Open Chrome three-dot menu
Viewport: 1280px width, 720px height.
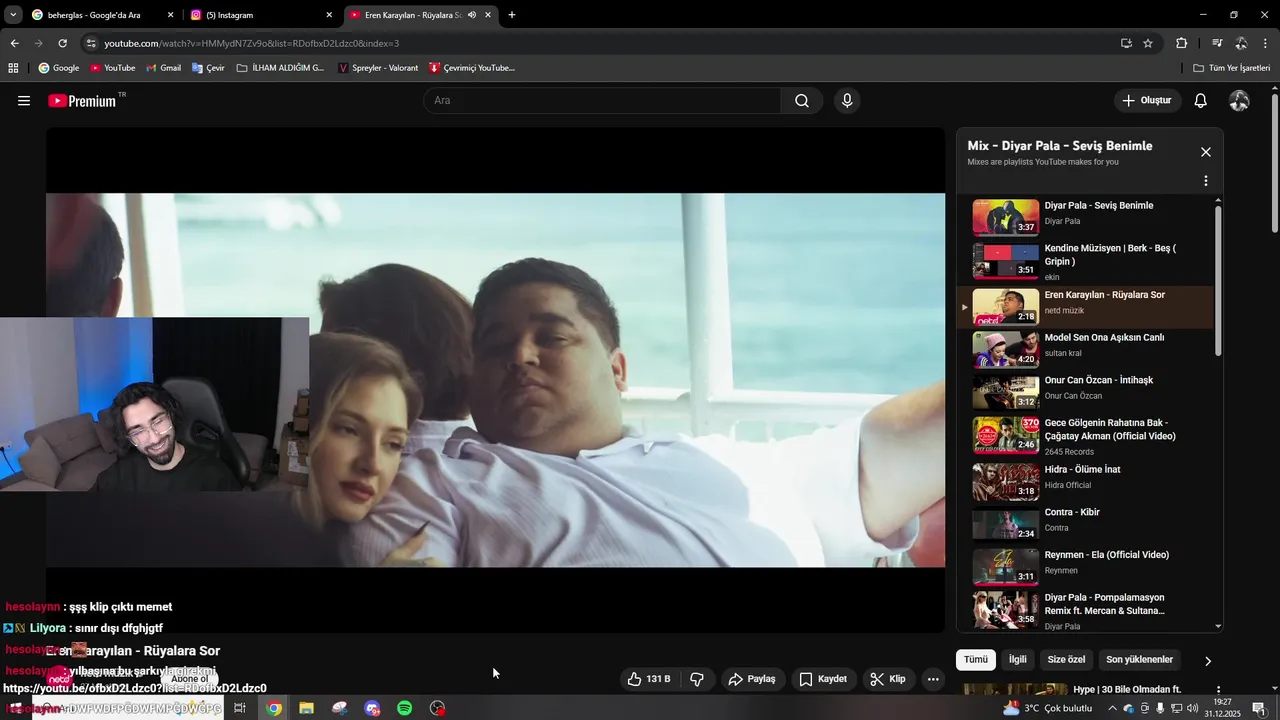click(1266, 43)
